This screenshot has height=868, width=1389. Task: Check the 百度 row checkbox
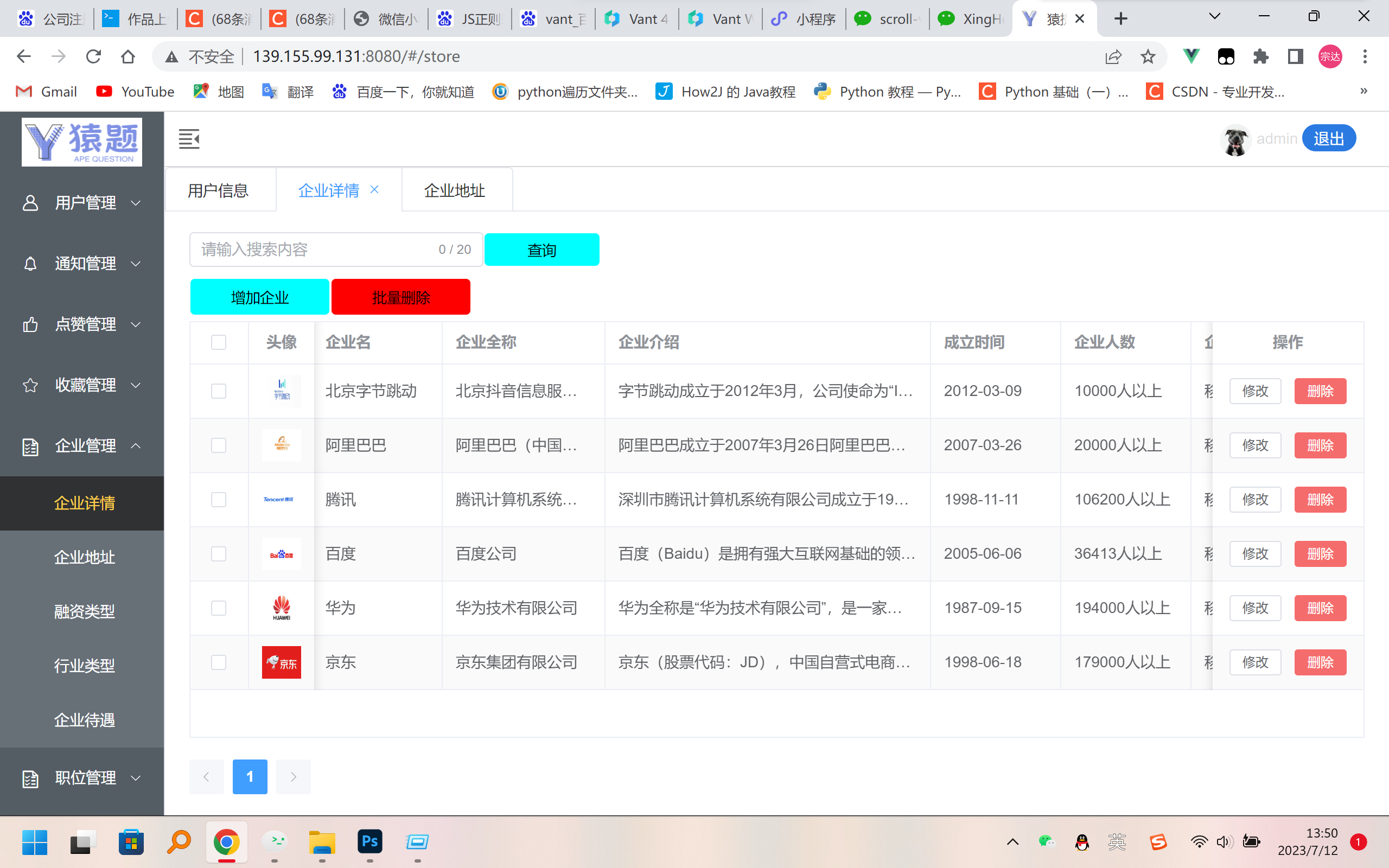click(x=219, y=554)
